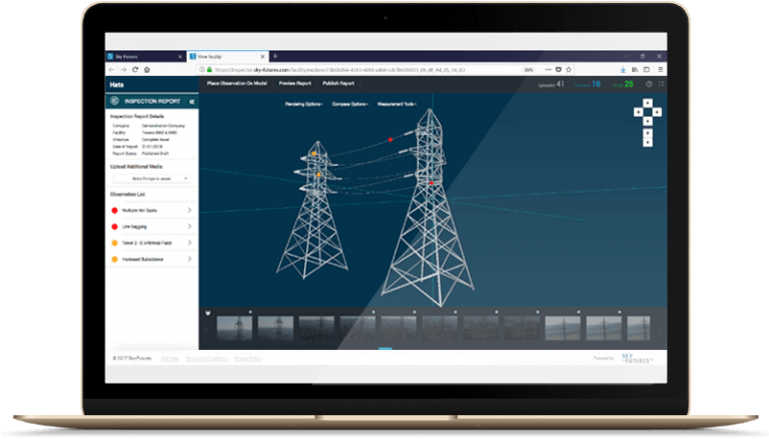
Task: Save page to Pocket
Action: pos(558,70)
